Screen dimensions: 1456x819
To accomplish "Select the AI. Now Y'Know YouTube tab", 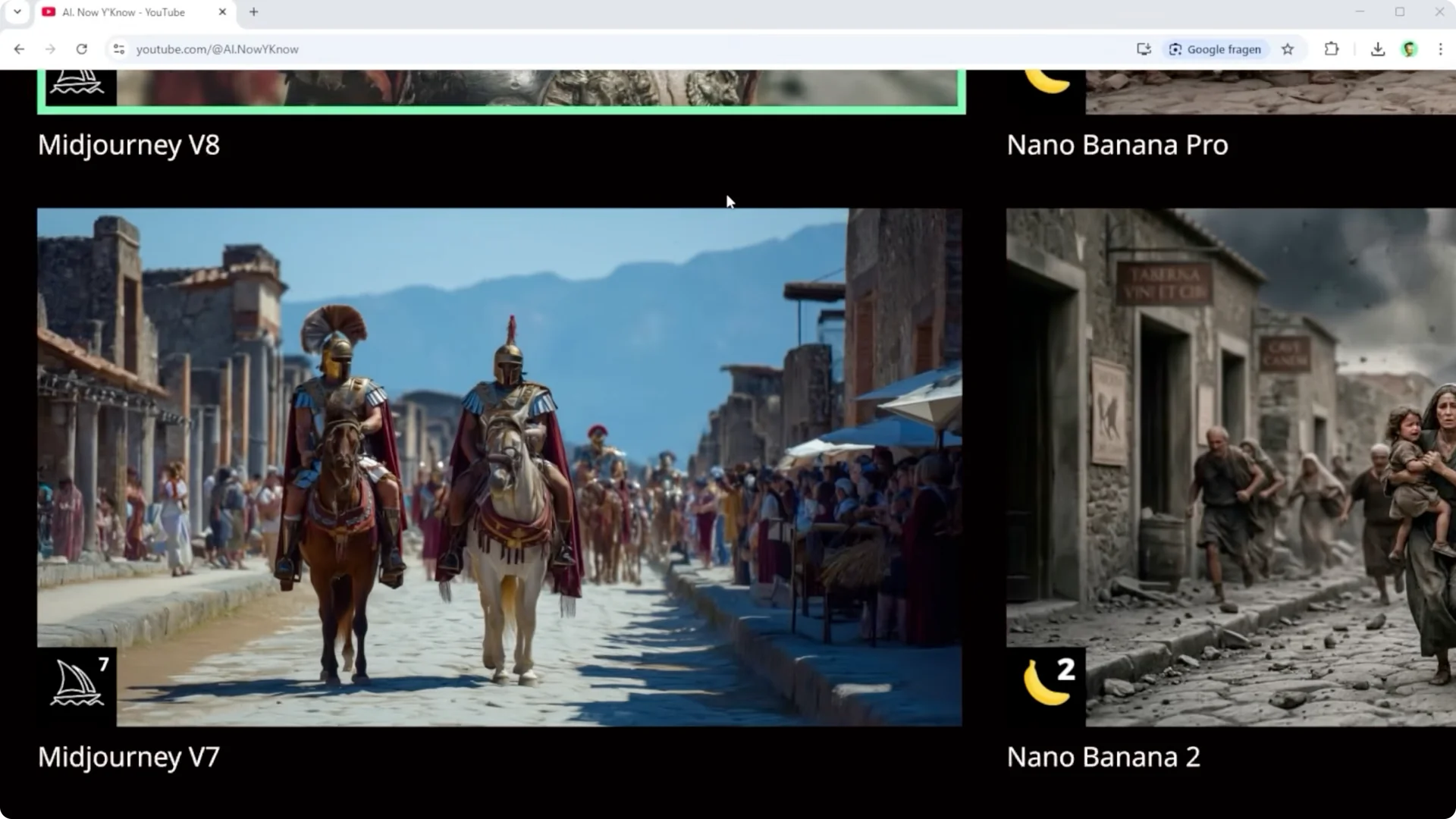I will pyautogui.click(x=121, y=12).
